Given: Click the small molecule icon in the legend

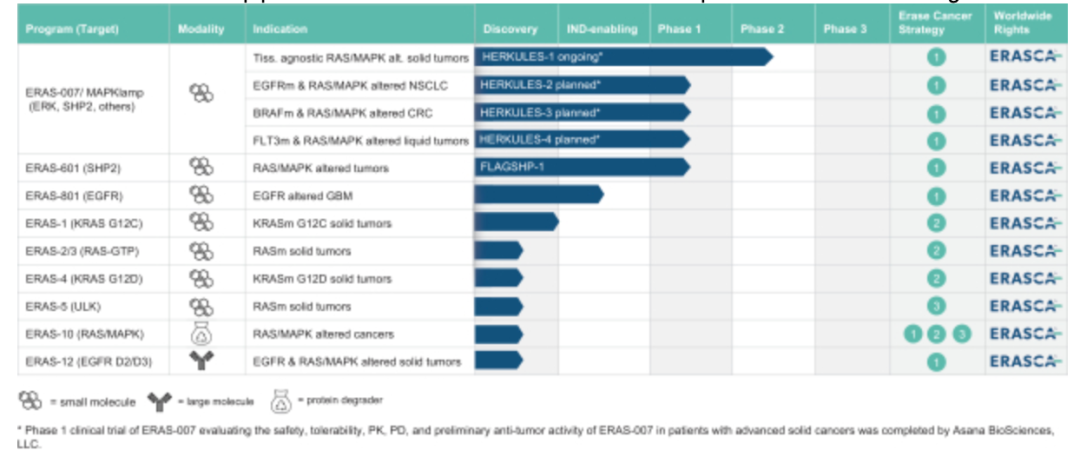Looking at the screenshot, I should click(x=30, y=401).
